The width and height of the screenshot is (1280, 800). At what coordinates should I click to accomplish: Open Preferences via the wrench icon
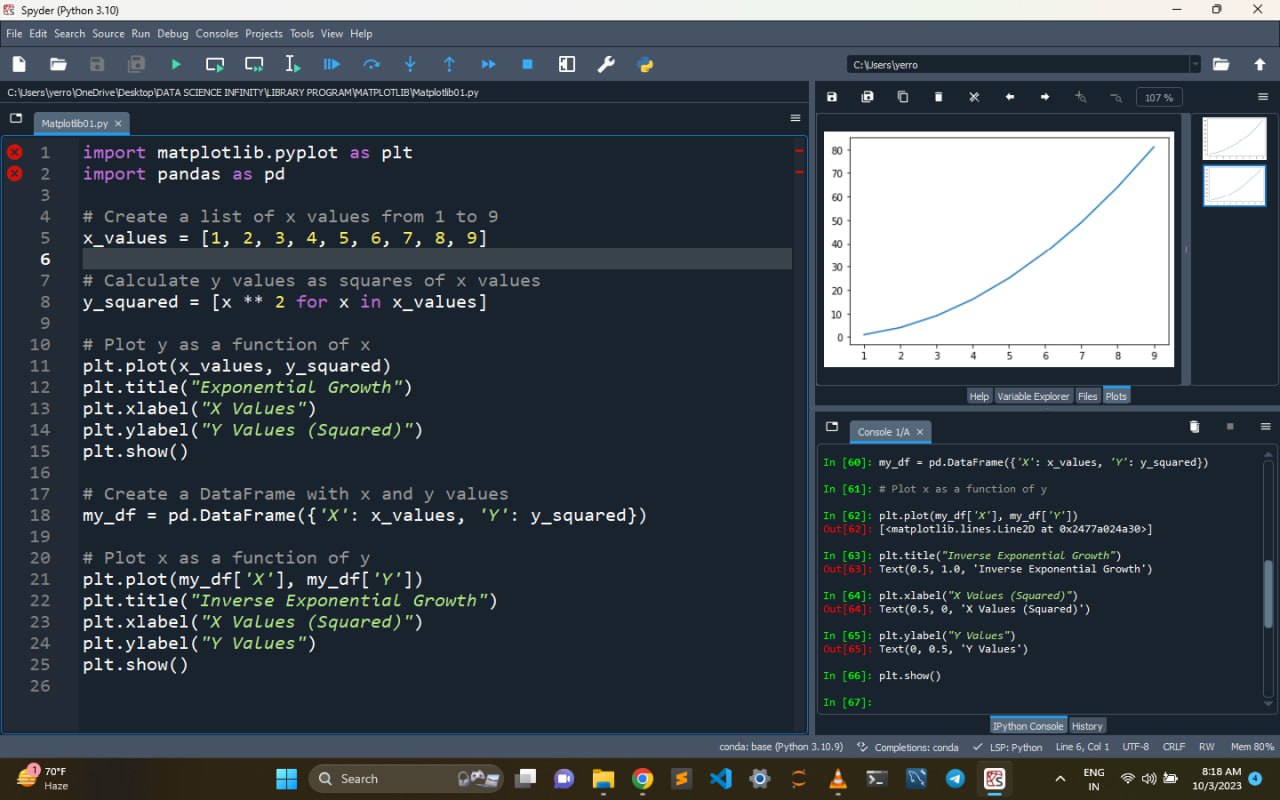point(606,64)
